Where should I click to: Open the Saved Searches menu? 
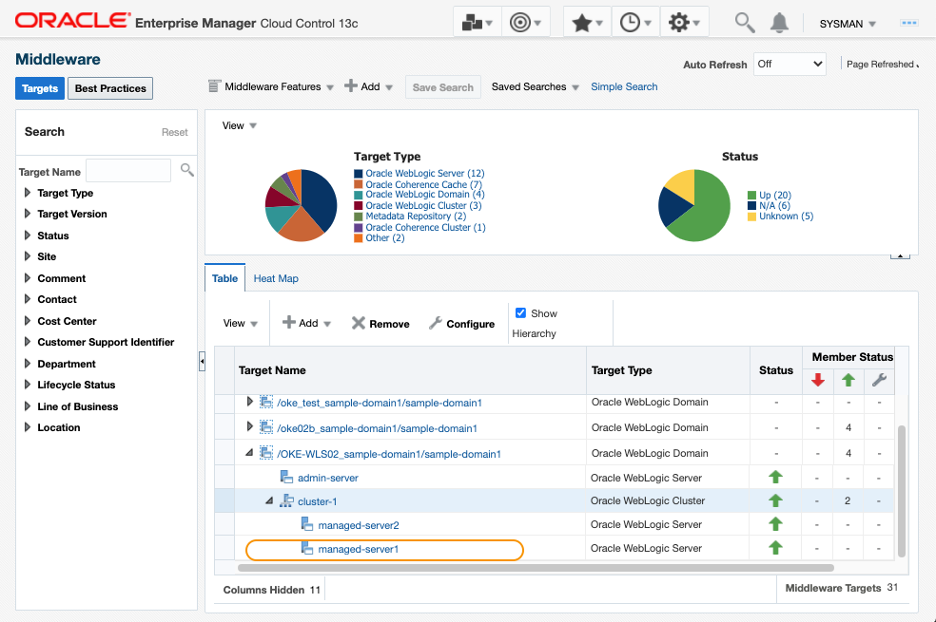coord(535,87)
